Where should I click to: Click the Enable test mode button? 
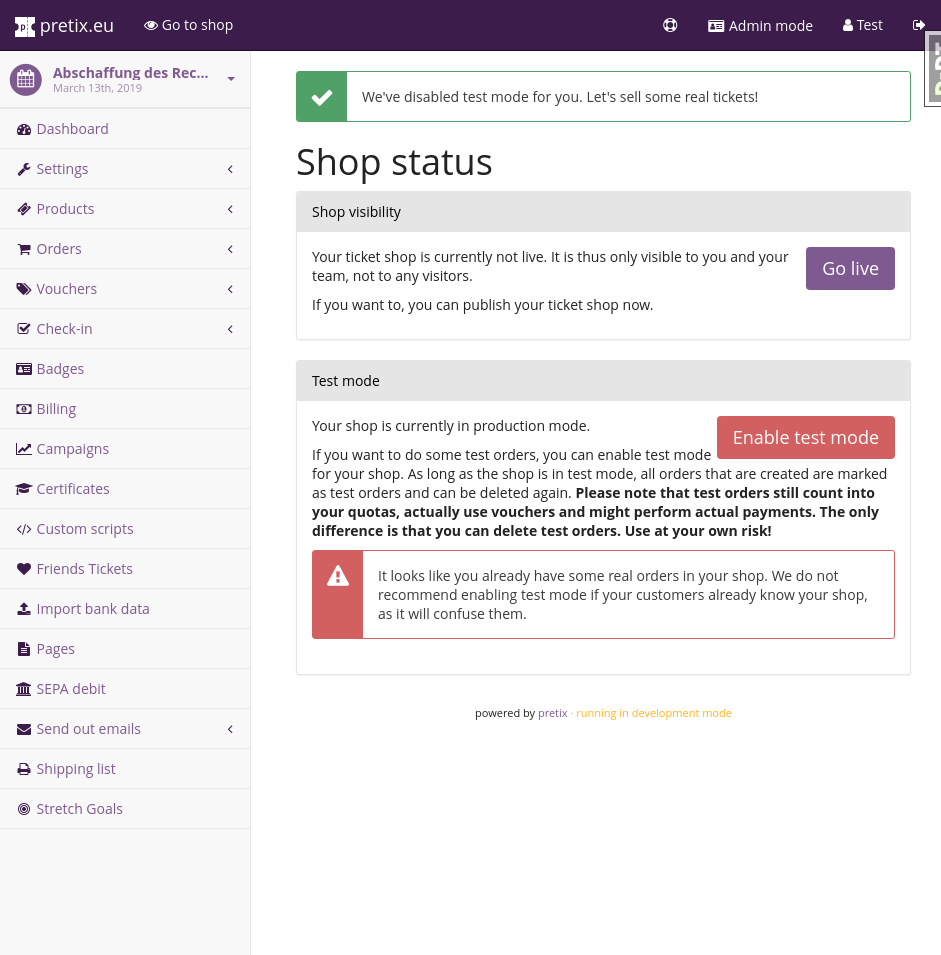806,437
